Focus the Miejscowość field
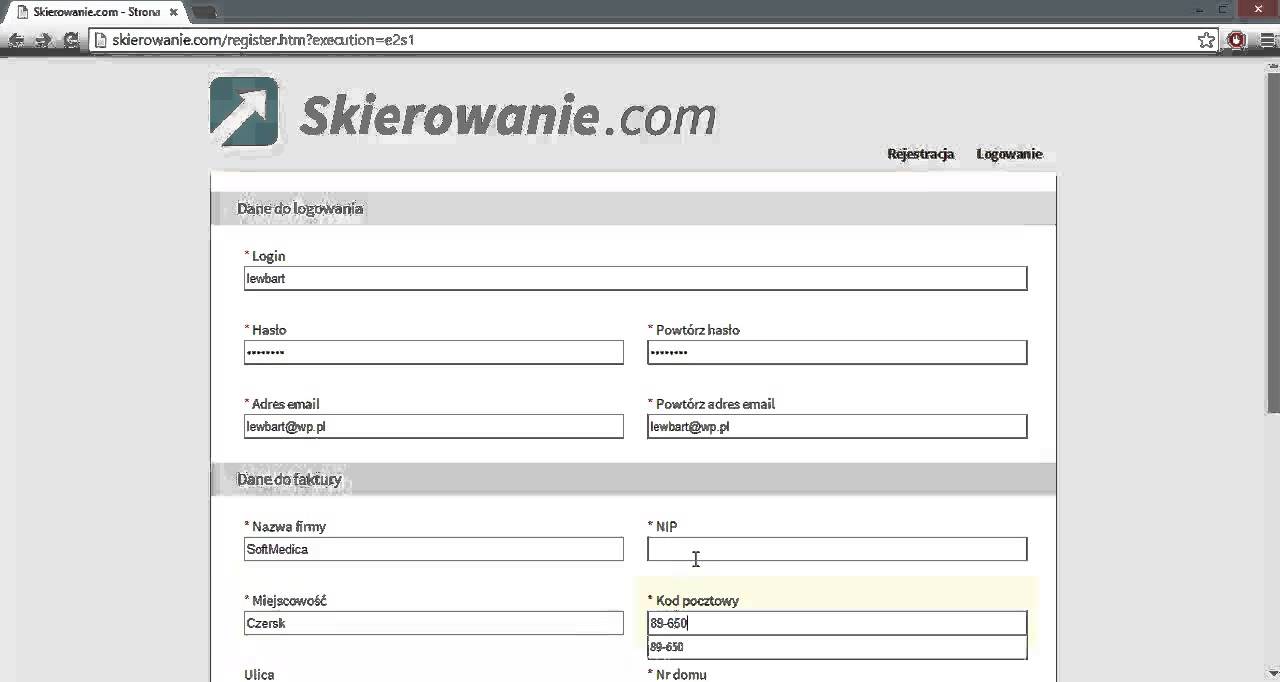The width and height of the screenshot is (1280, 682). point(433,623)
